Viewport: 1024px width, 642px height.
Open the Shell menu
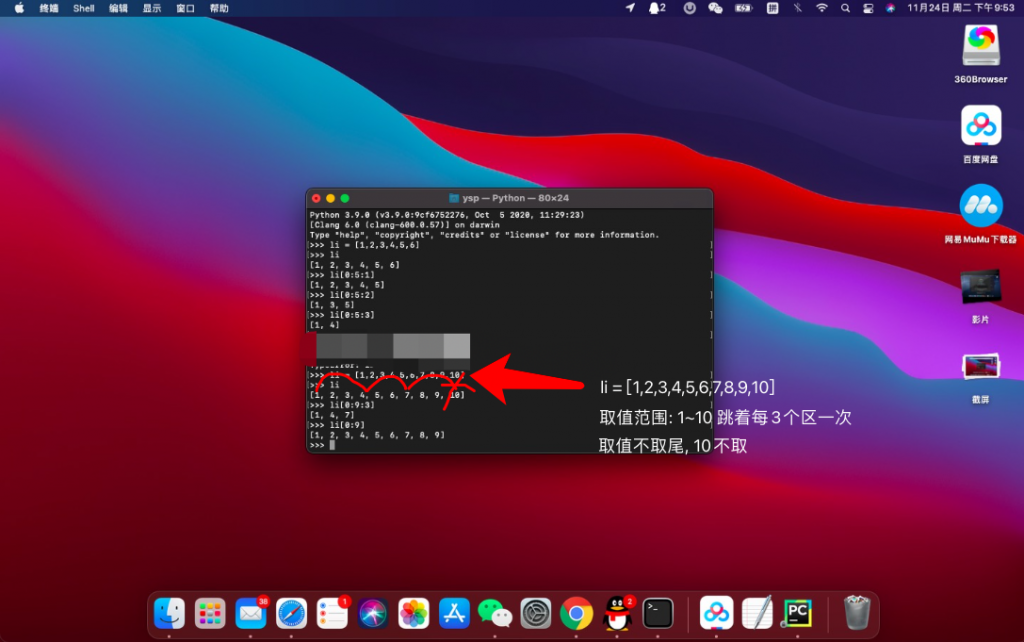pyautogui.click(x=84, y=8)
